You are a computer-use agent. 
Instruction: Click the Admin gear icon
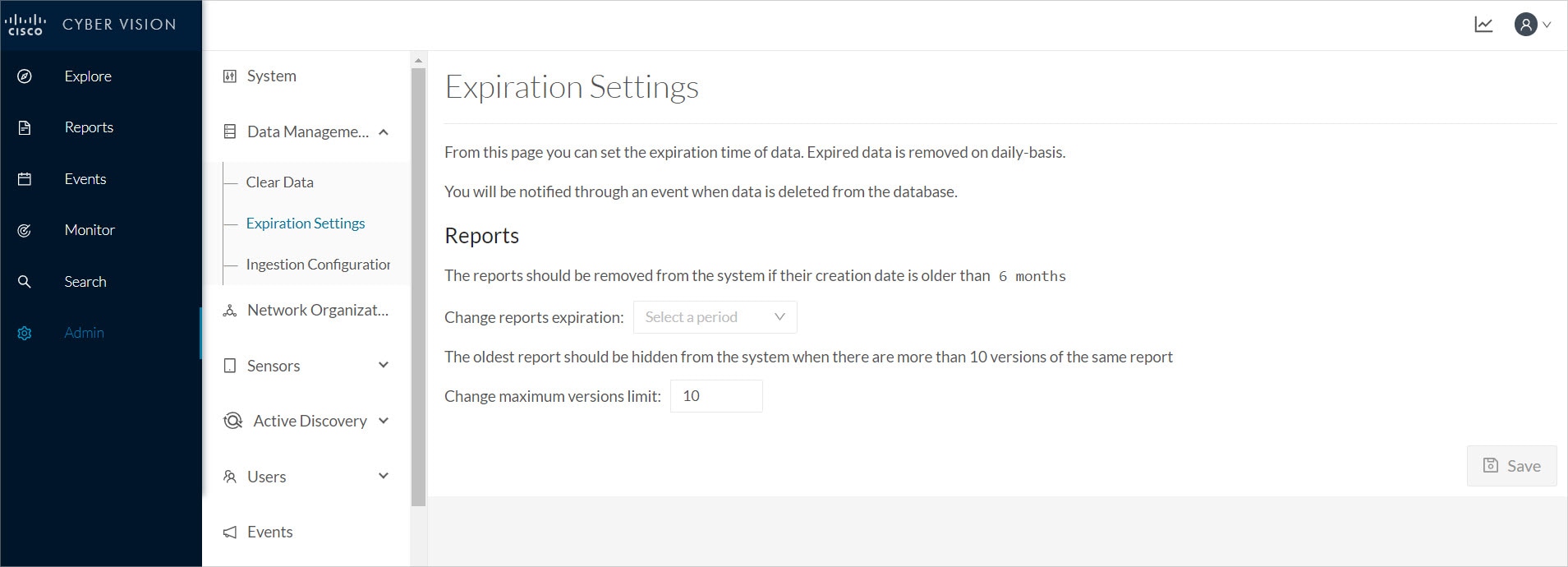tap(25, 333)
